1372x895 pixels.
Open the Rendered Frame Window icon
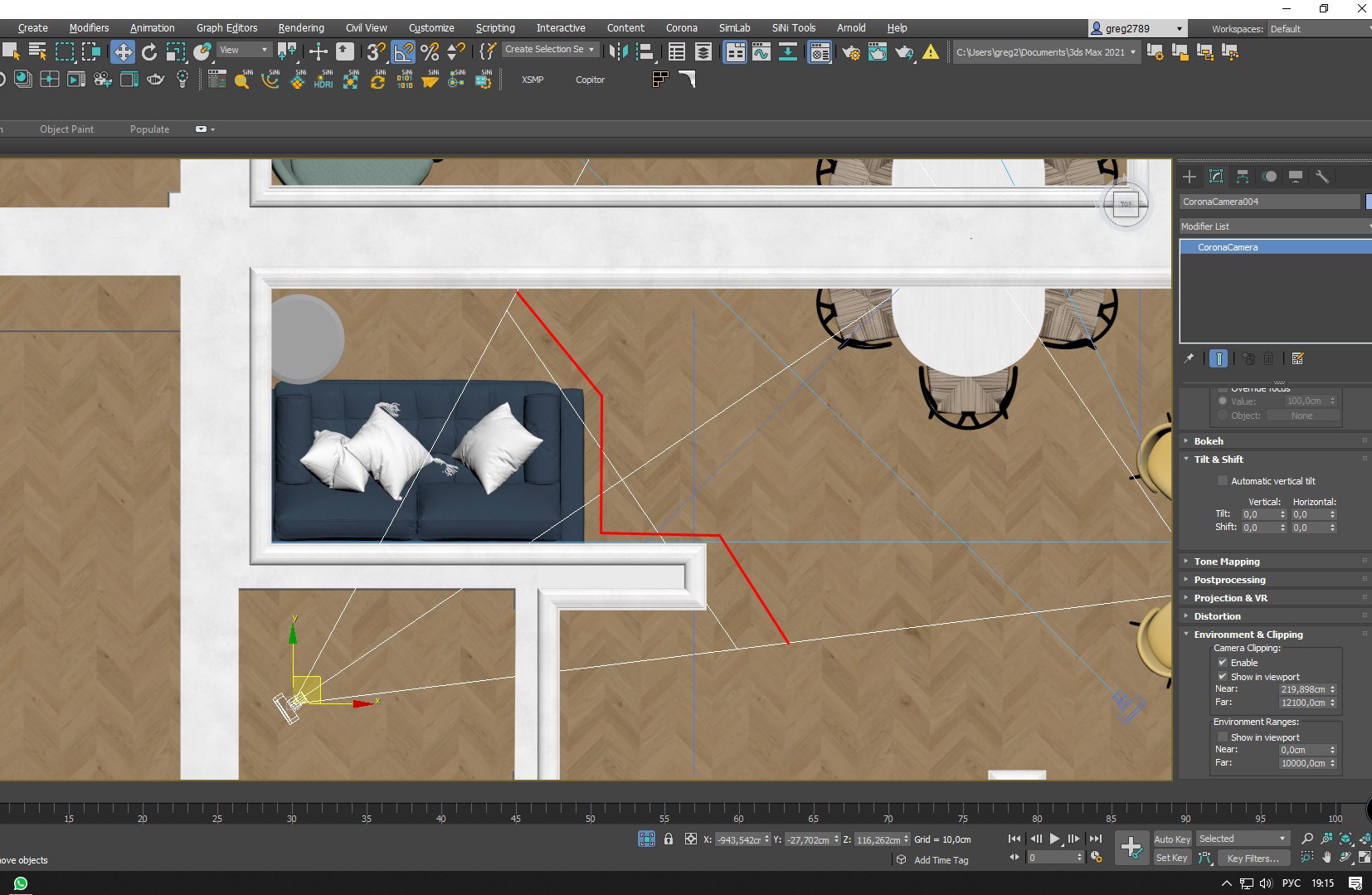point(878,52)
